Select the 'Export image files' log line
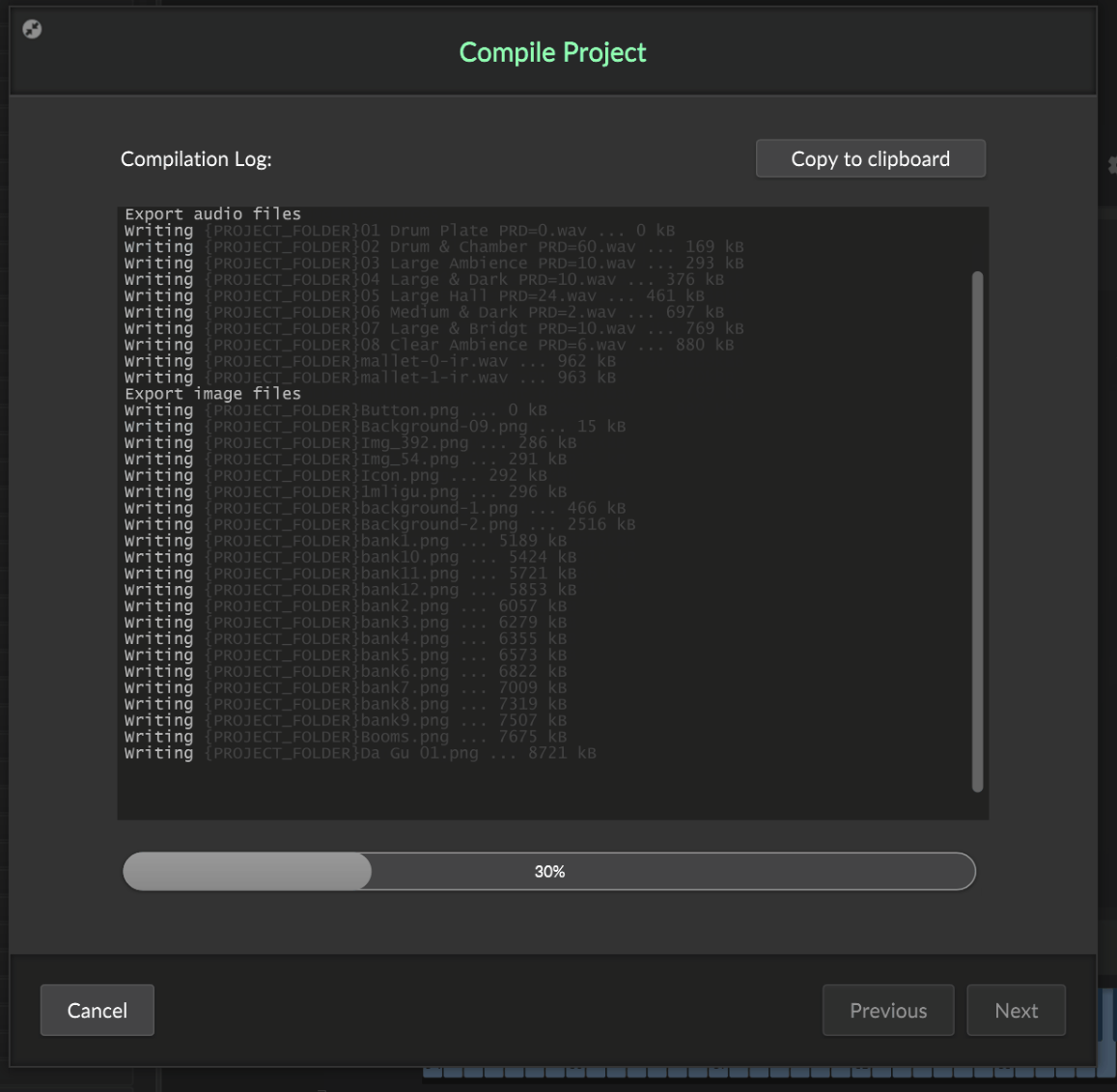This screenshot has height=1092, width=1117. [212, 394]
